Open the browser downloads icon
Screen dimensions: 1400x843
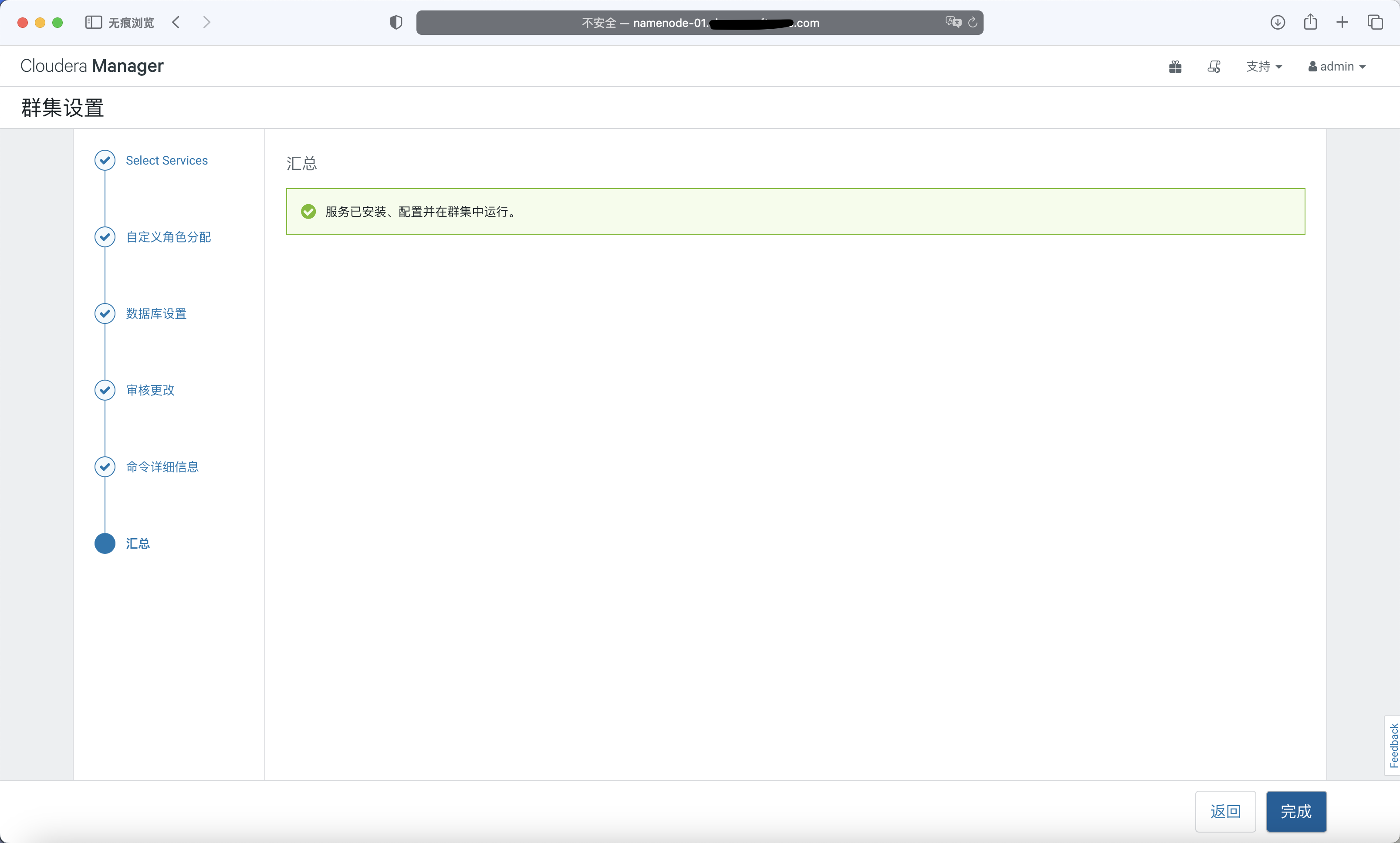point(1277,22)
